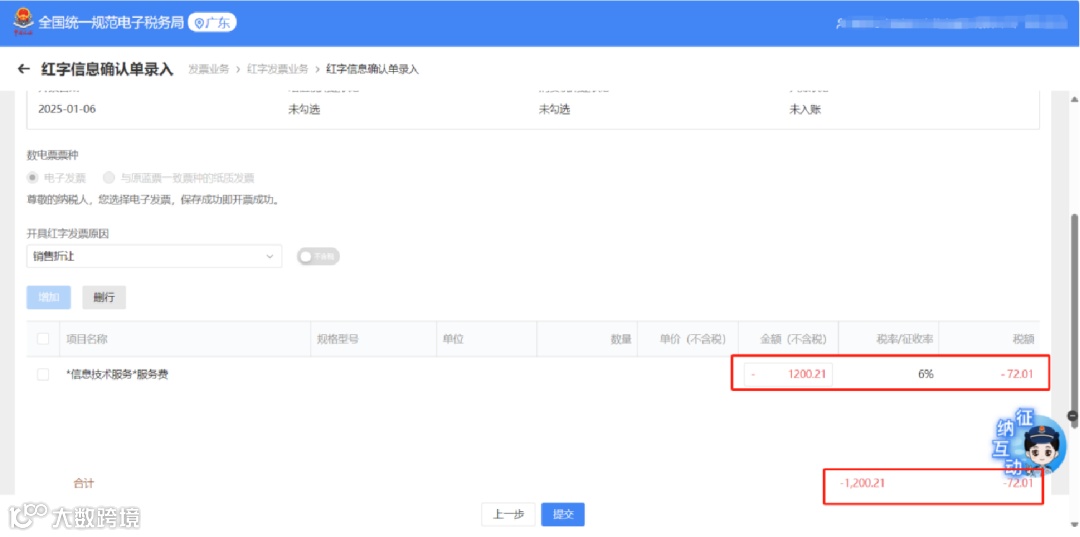The height and width of the screenshot is (537, 1080).
Task: Click the 上一步 button
Action: click(508, 514)
